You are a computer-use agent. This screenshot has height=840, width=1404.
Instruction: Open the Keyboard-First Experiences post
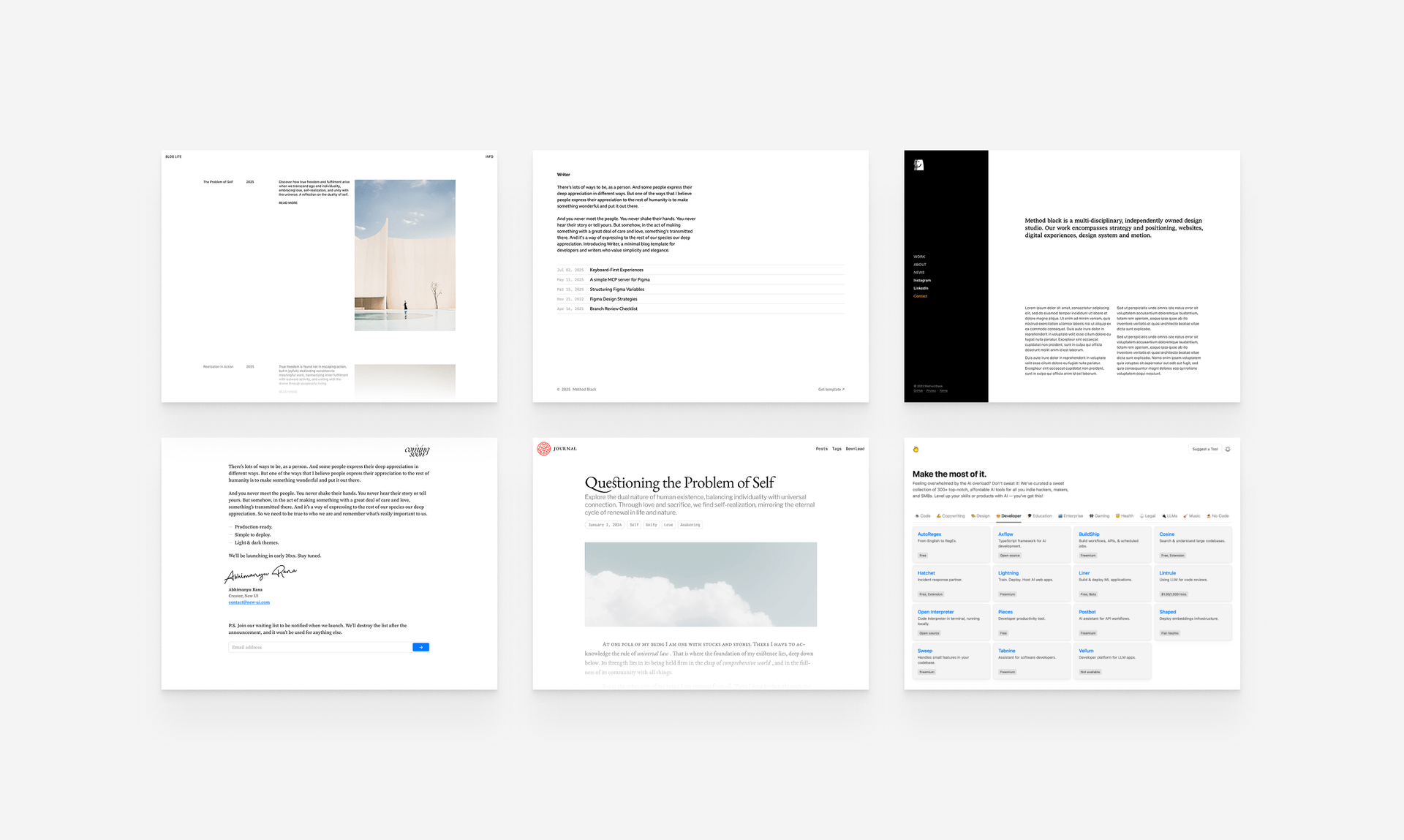[x=616, y=270]
